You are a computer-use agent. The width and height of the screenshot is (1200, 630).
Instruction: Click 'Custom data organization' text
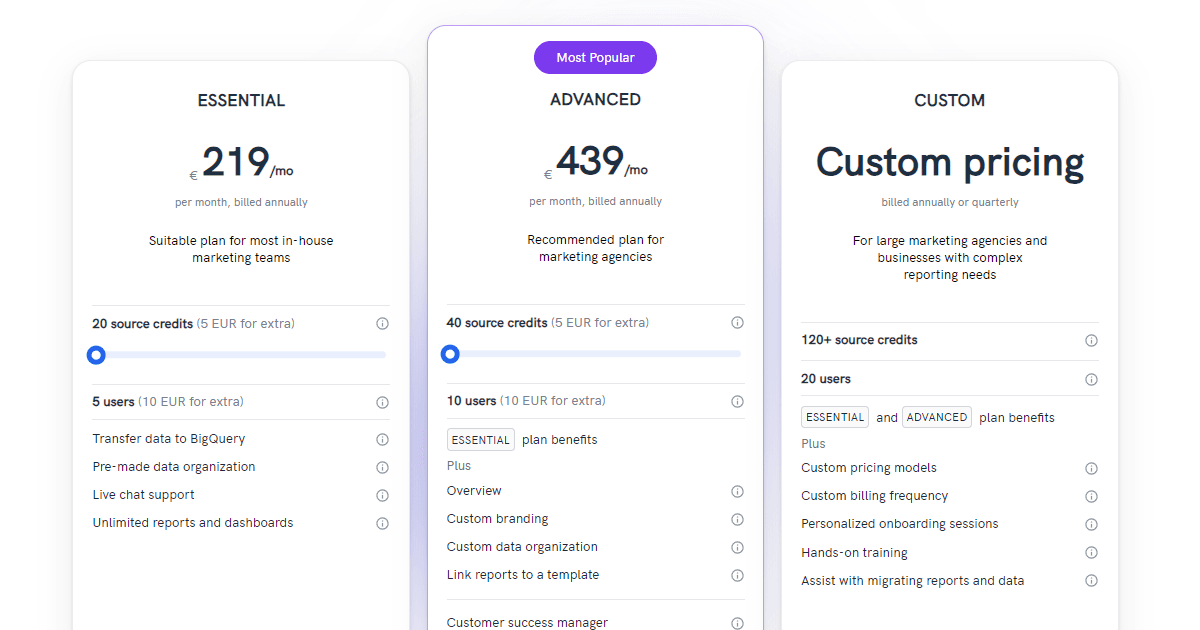(x=522, y=547)
